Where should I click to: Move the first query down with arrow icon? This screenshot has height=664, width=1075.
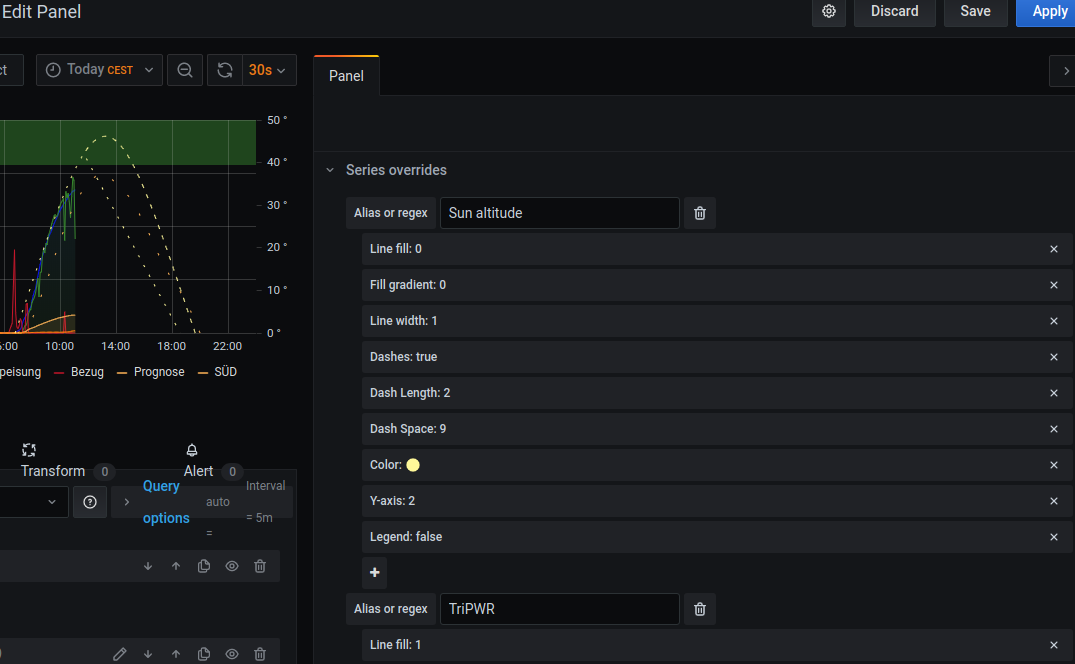(148, 566)
